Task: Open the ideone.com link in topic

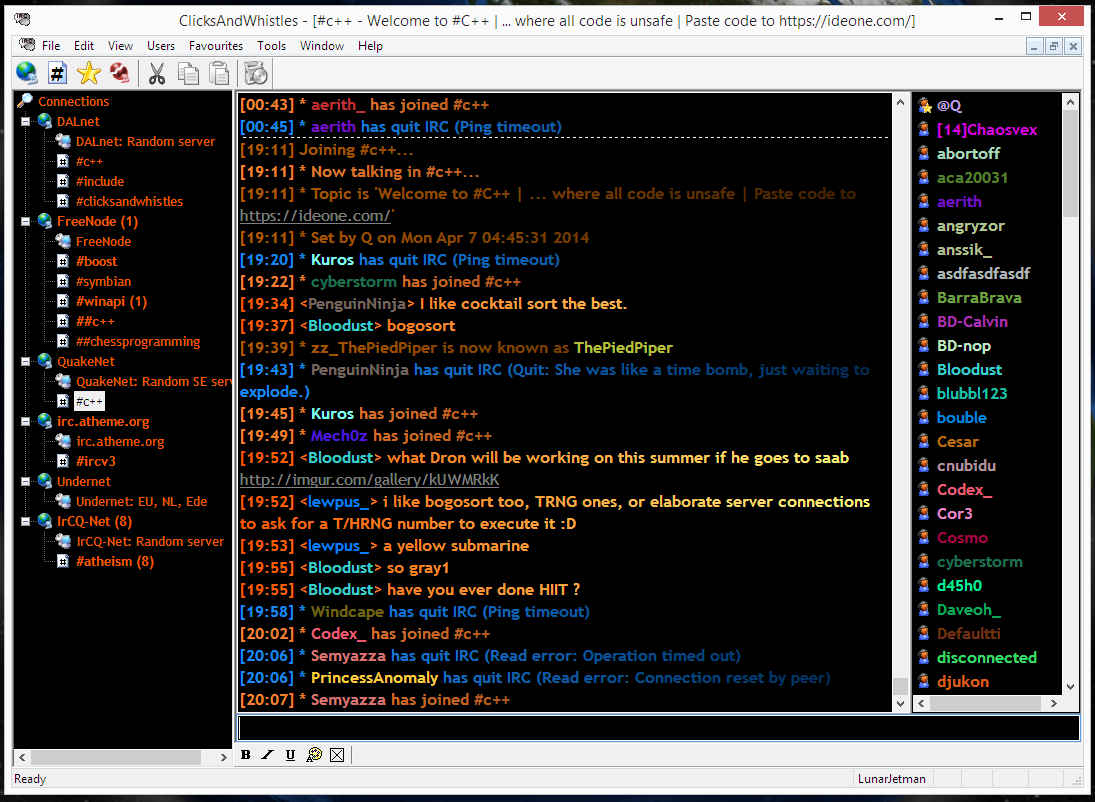Action: point(315,216)
